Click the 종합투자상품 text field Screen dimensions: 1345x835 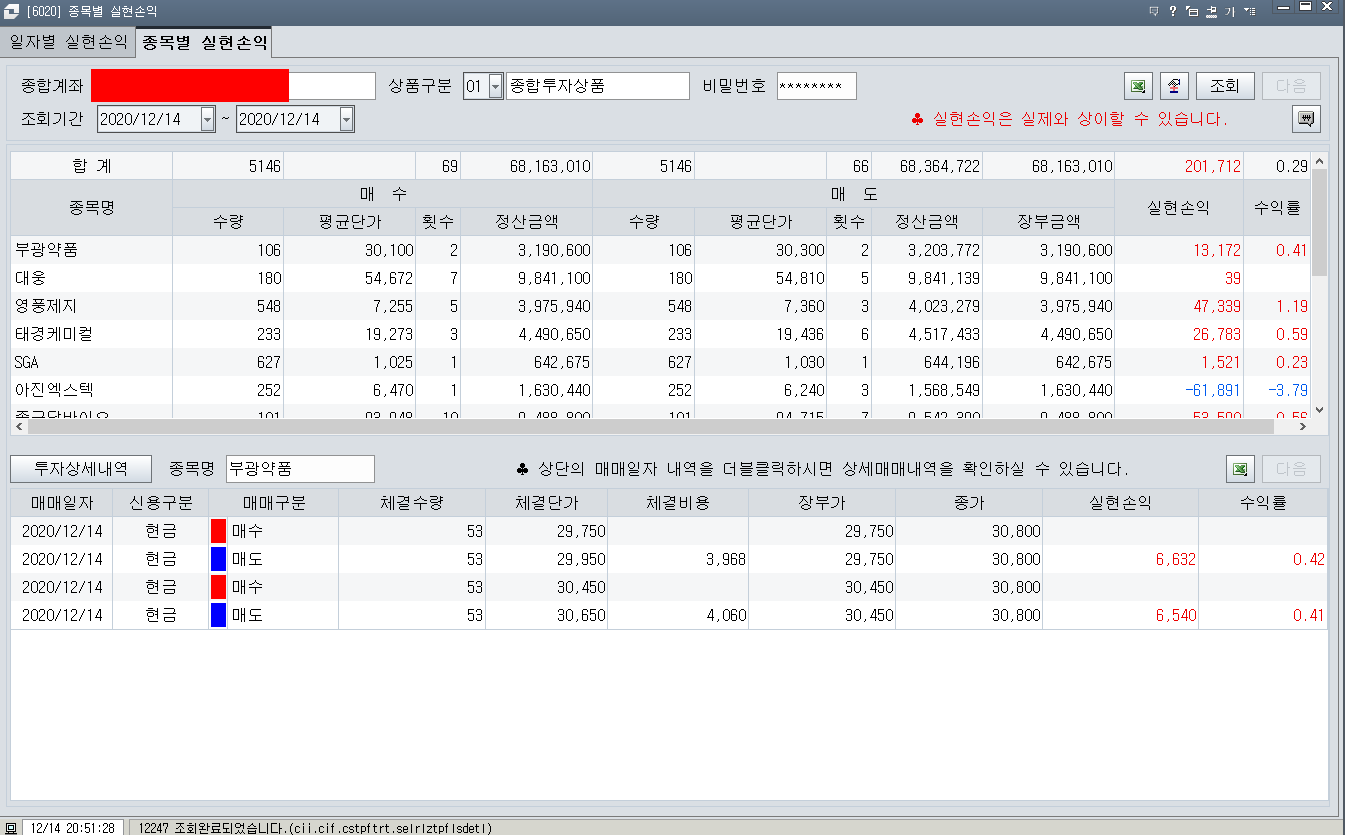pos(598,86)
